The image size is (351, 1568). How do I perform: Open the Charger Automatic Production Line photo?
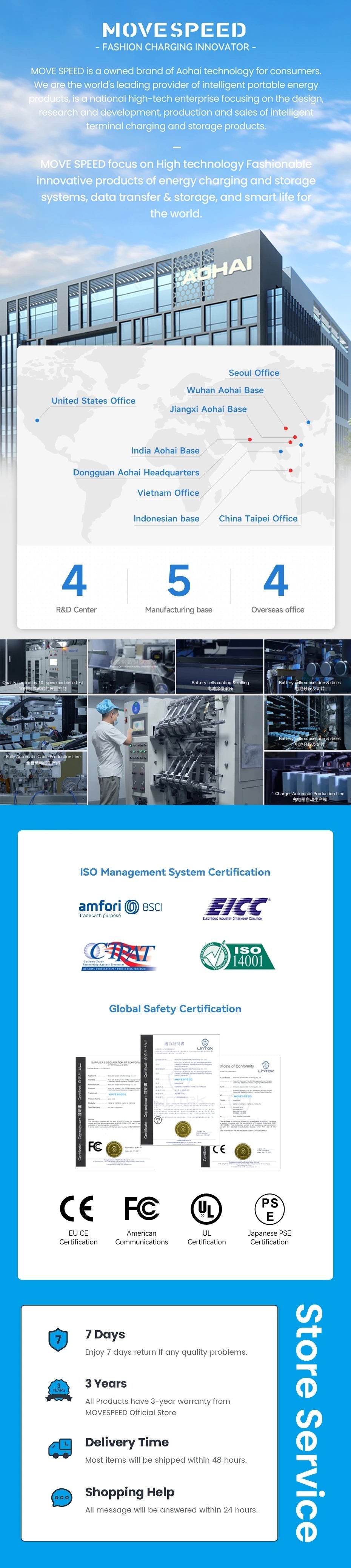308,779
